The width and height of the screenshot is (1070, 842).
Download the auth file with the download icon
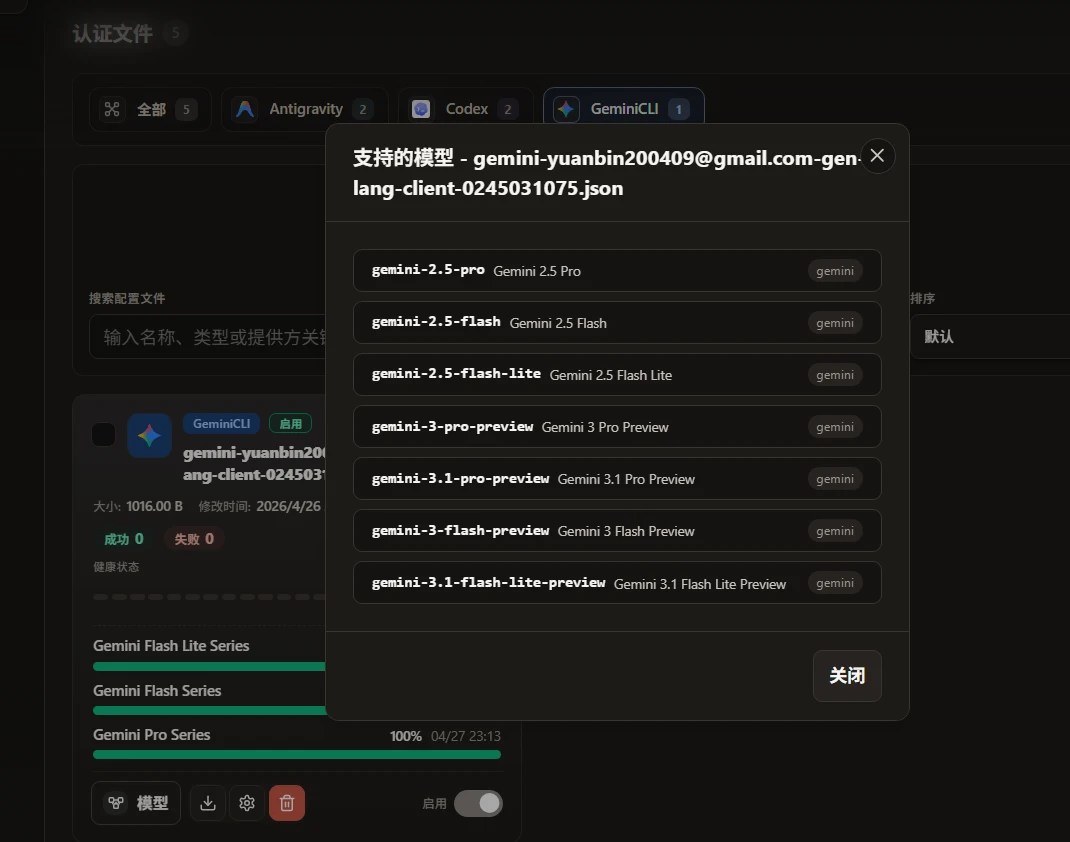(208, 803)
